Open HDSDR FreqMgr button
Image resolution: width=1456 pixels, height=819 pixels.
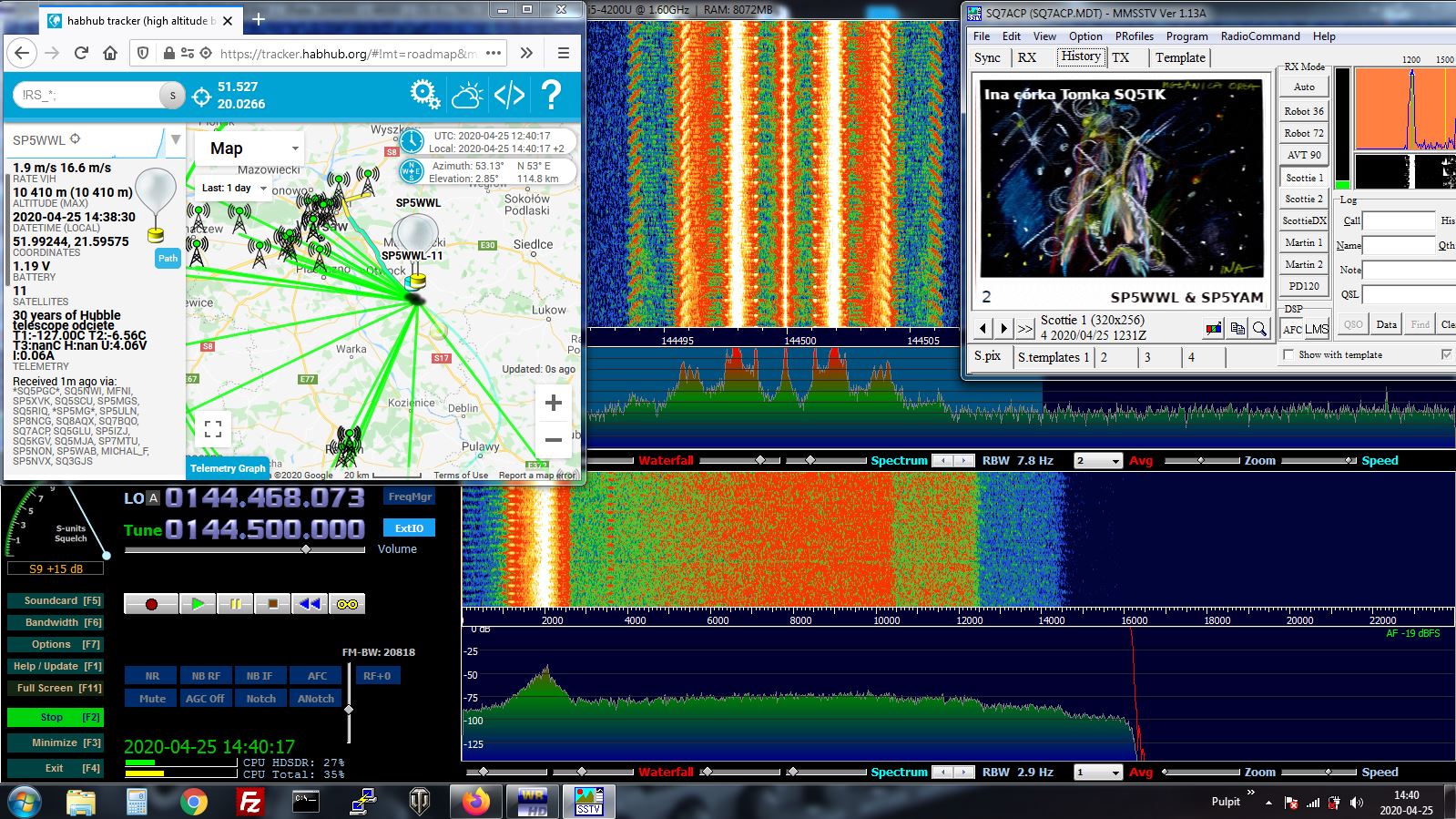[x=410, y=497]
